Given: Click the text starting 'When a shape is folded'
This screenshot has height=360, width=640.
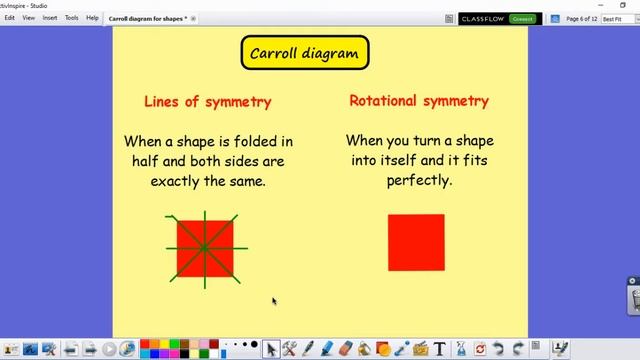Looking at the screenshot, I should [x=208, y=161].
